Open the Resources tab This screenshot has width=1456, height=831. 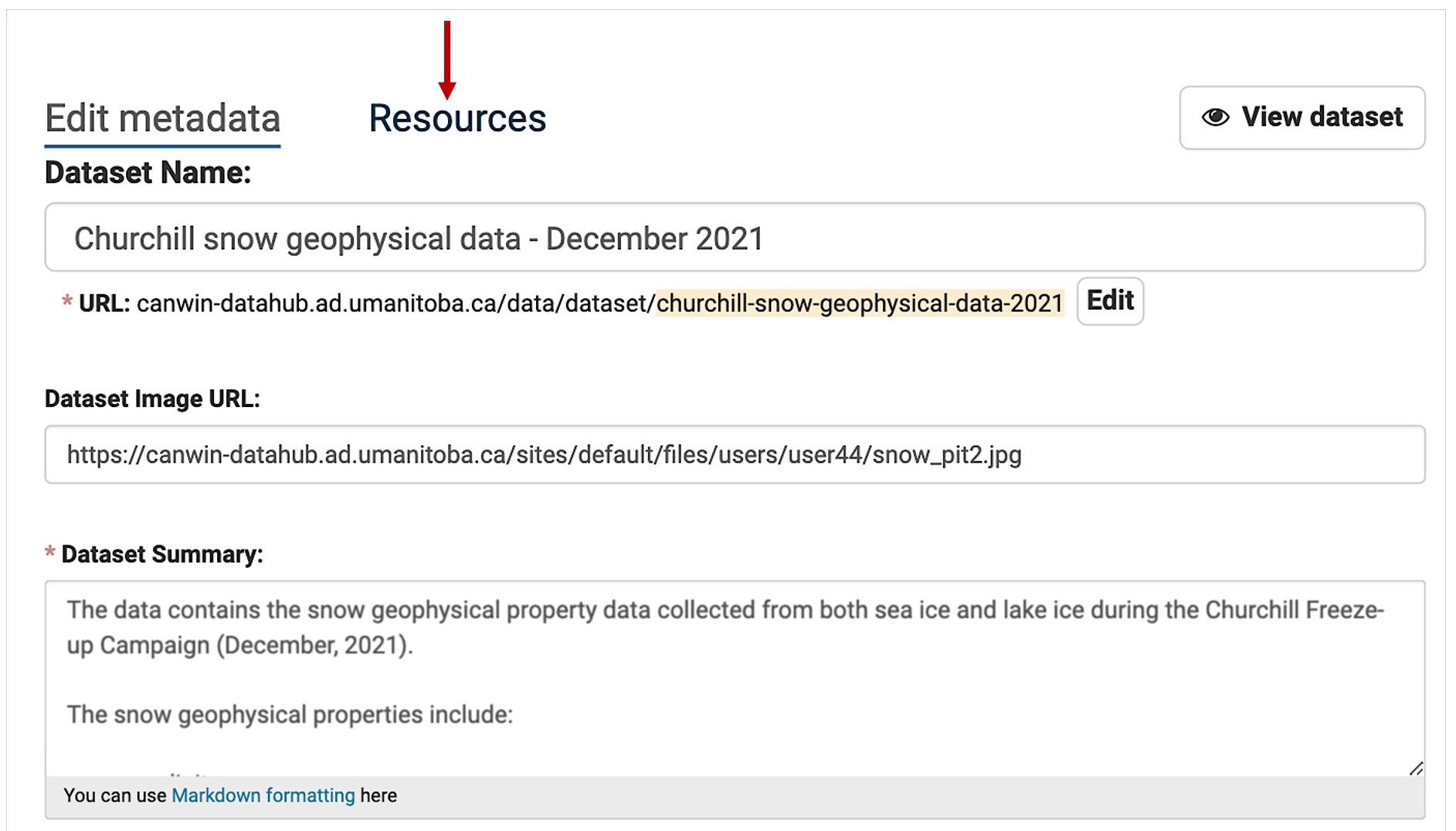point(457,118)
